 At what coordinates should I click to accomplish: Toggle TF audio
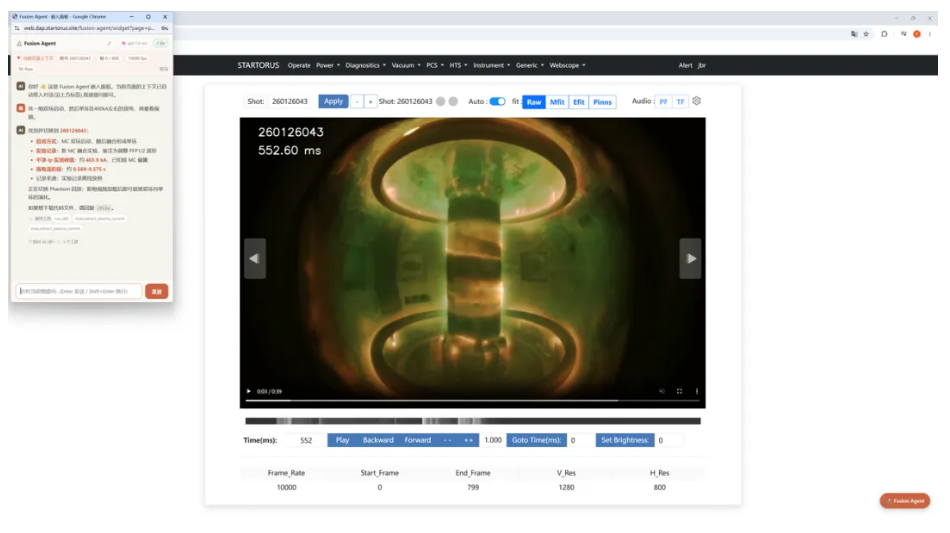tap(680, 102)
